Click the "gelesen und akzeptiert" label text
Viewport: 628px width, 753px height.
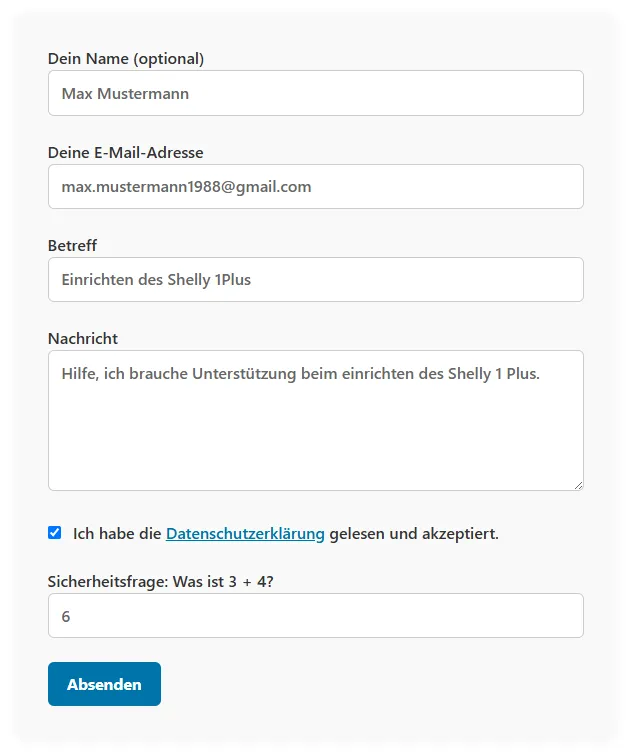pyautogui.click(x=413, y=534)
